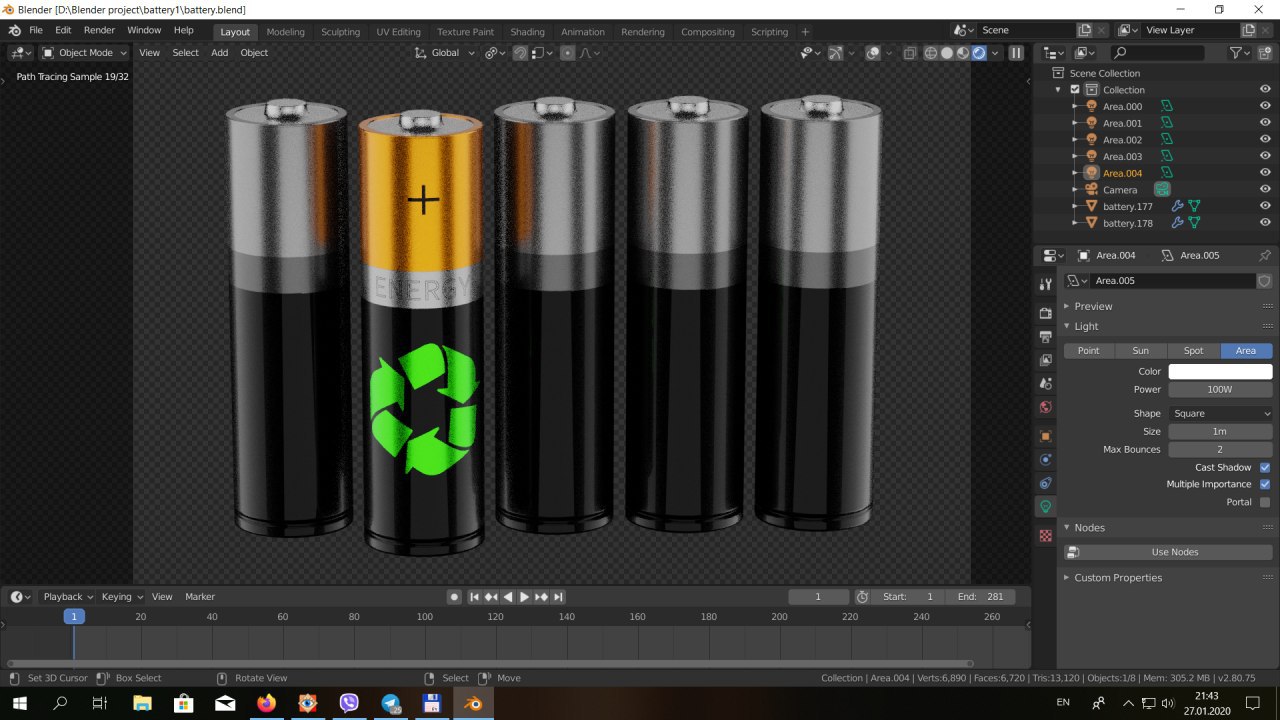Disable Multiple Importance checkbox
The width and height of the screenshot is (1280, 720).
[1265, 484]
